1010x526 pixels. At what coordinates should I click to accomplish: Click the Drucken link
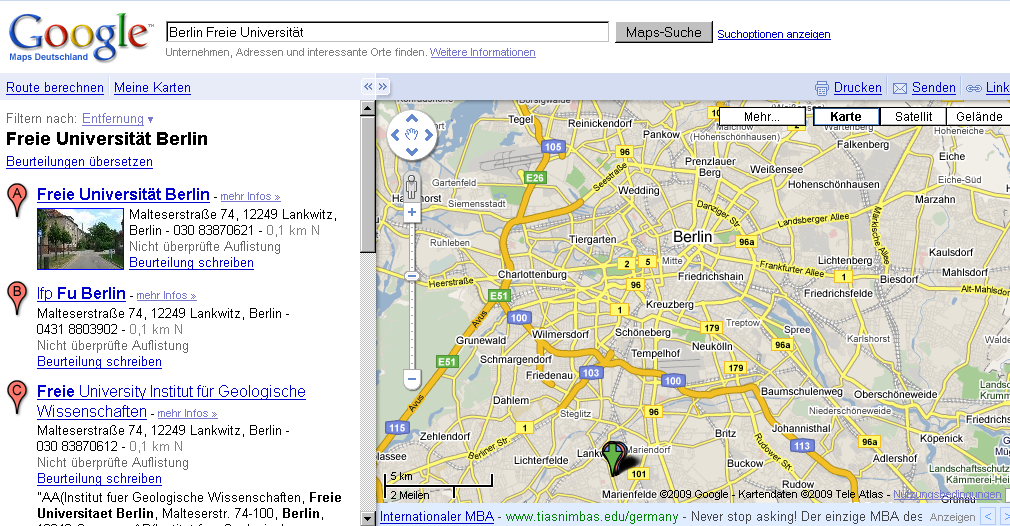857,88
